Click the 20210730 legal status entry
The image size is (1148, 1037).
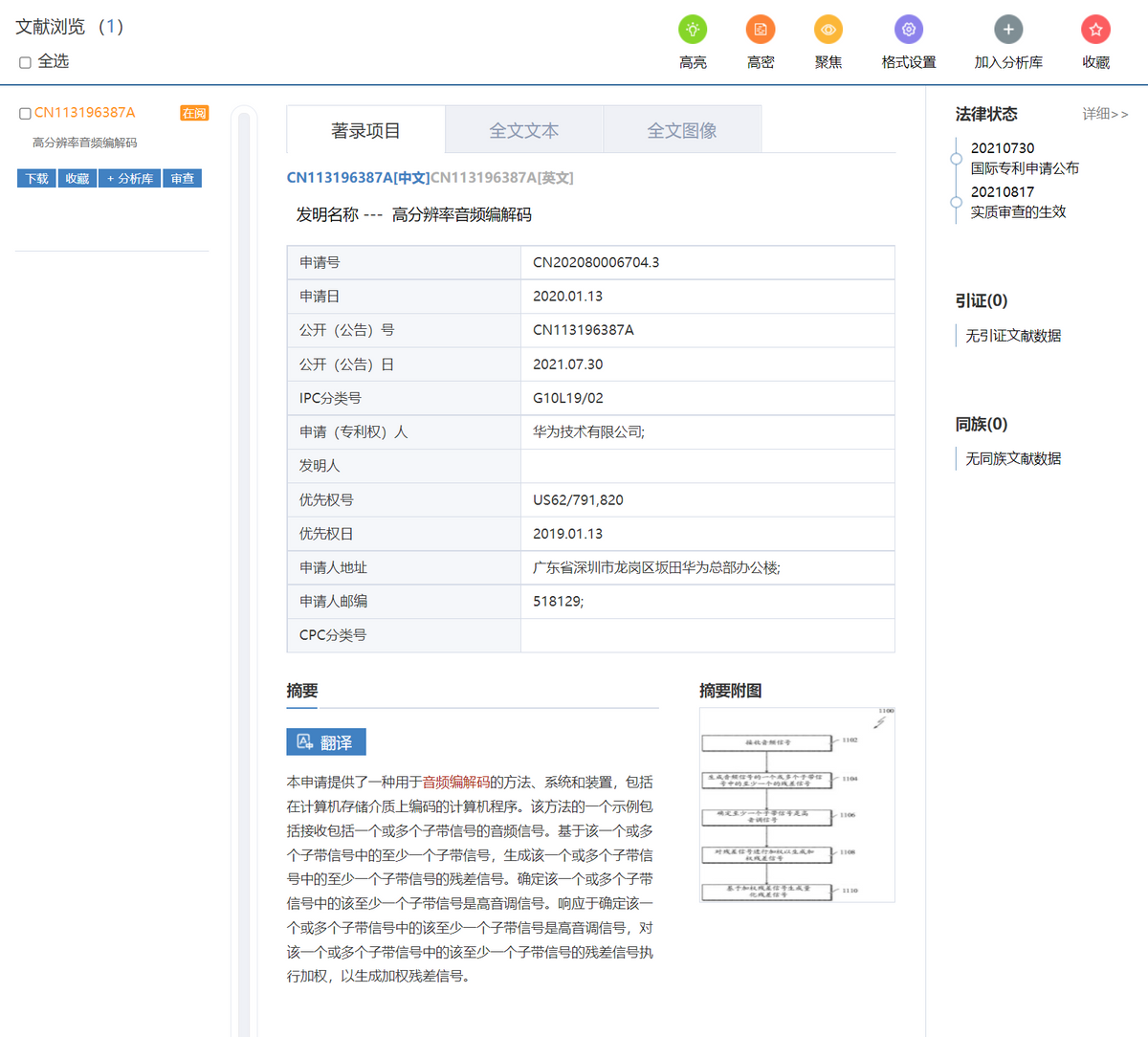pos(1003,148)
